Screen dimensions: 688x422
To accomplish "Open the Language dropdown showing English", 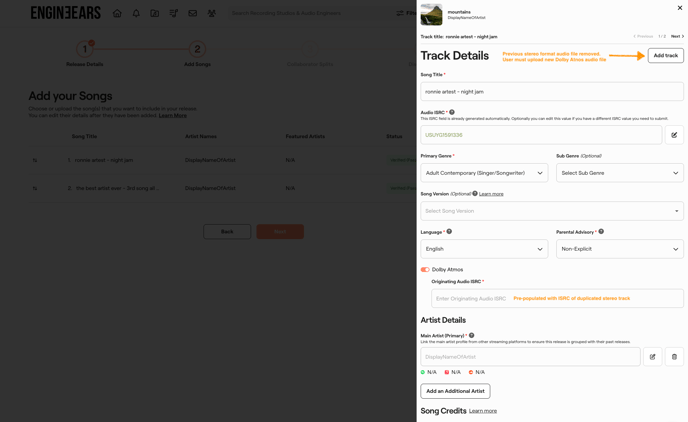I will [484, 249].
